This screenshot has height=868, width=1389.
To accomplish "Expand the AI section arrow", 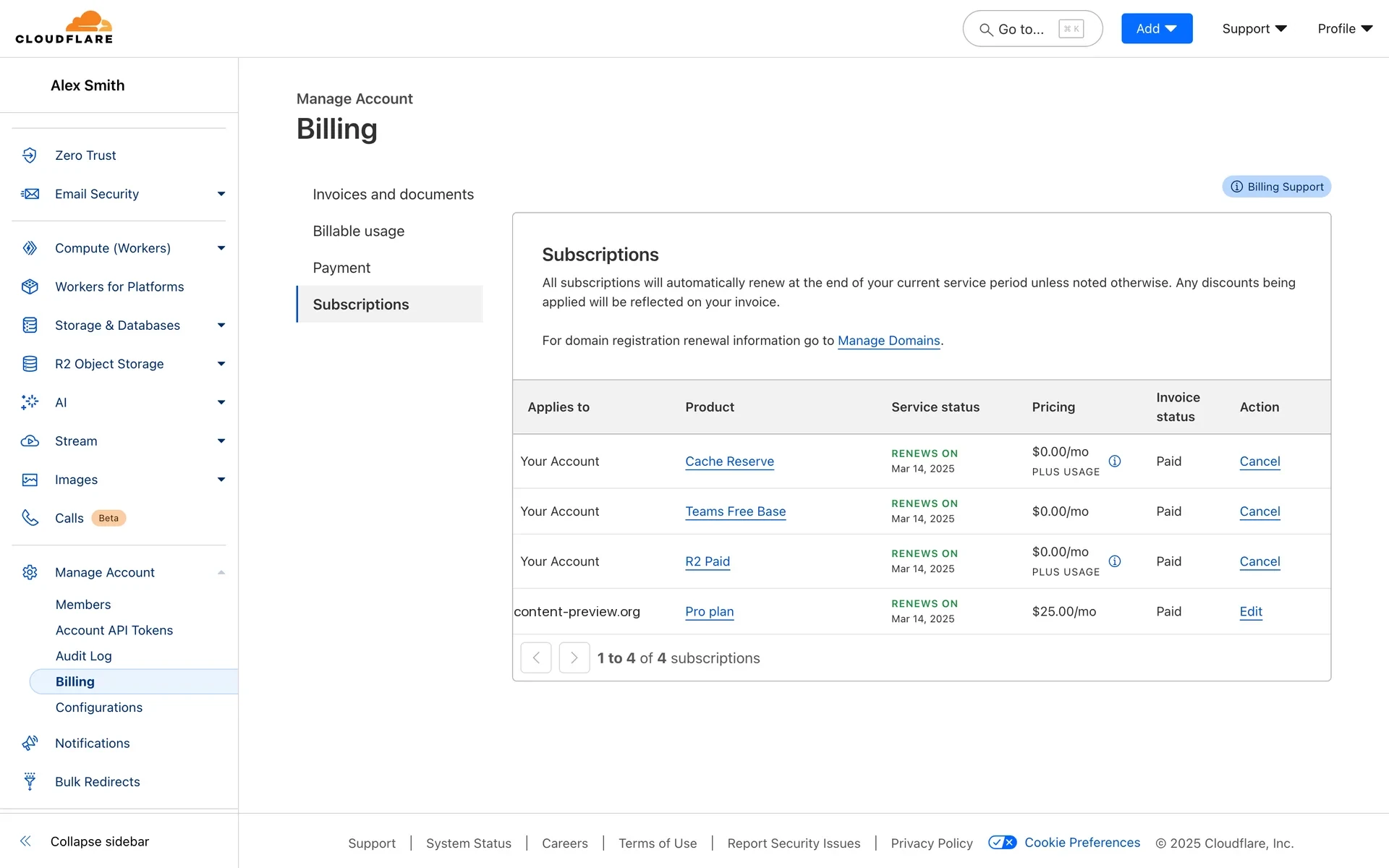I will (x=221, y=402).
